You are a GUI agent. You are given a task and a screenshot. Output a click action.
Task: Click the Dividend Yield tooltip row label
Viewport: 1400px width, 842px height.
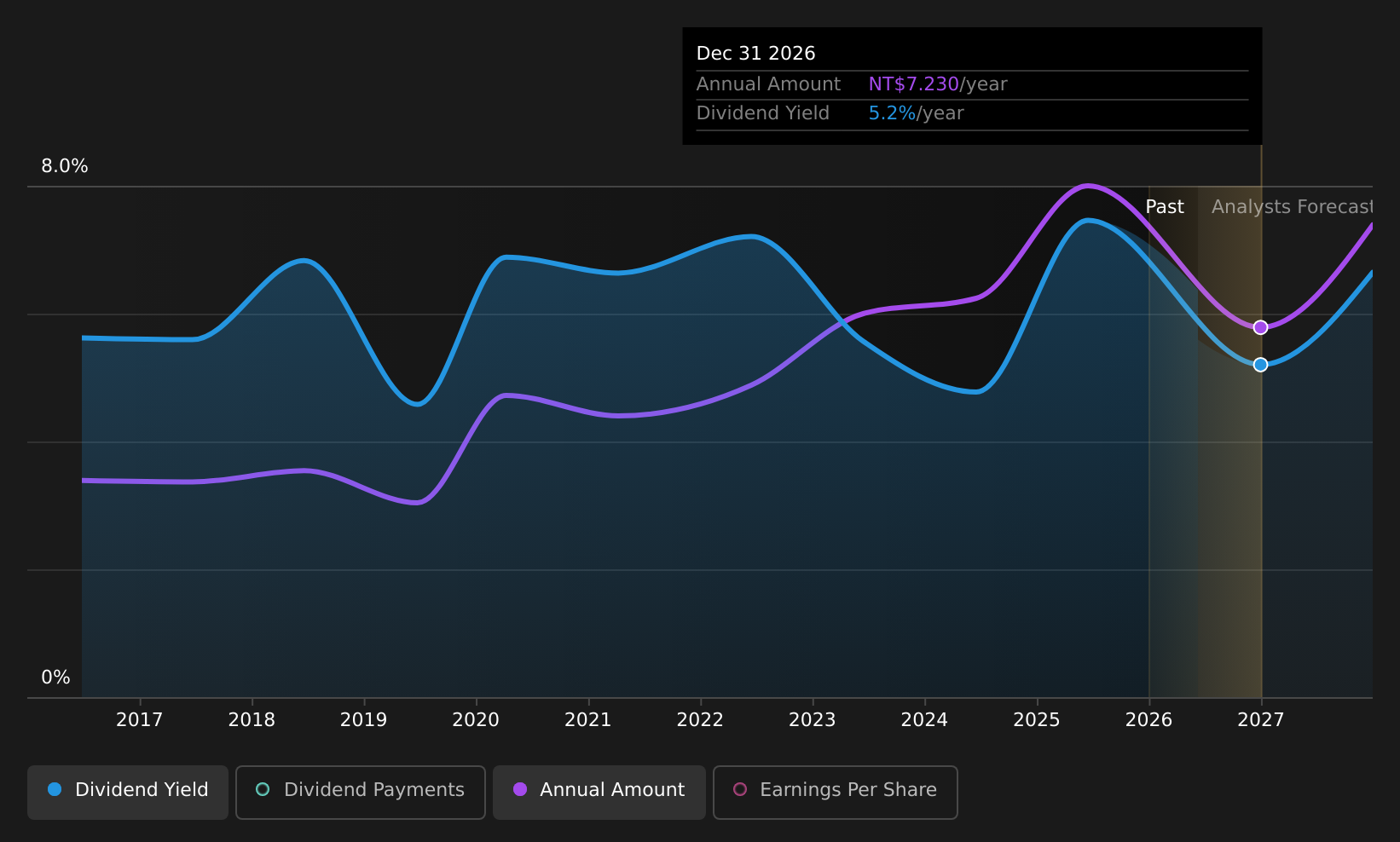coord(763,113)
